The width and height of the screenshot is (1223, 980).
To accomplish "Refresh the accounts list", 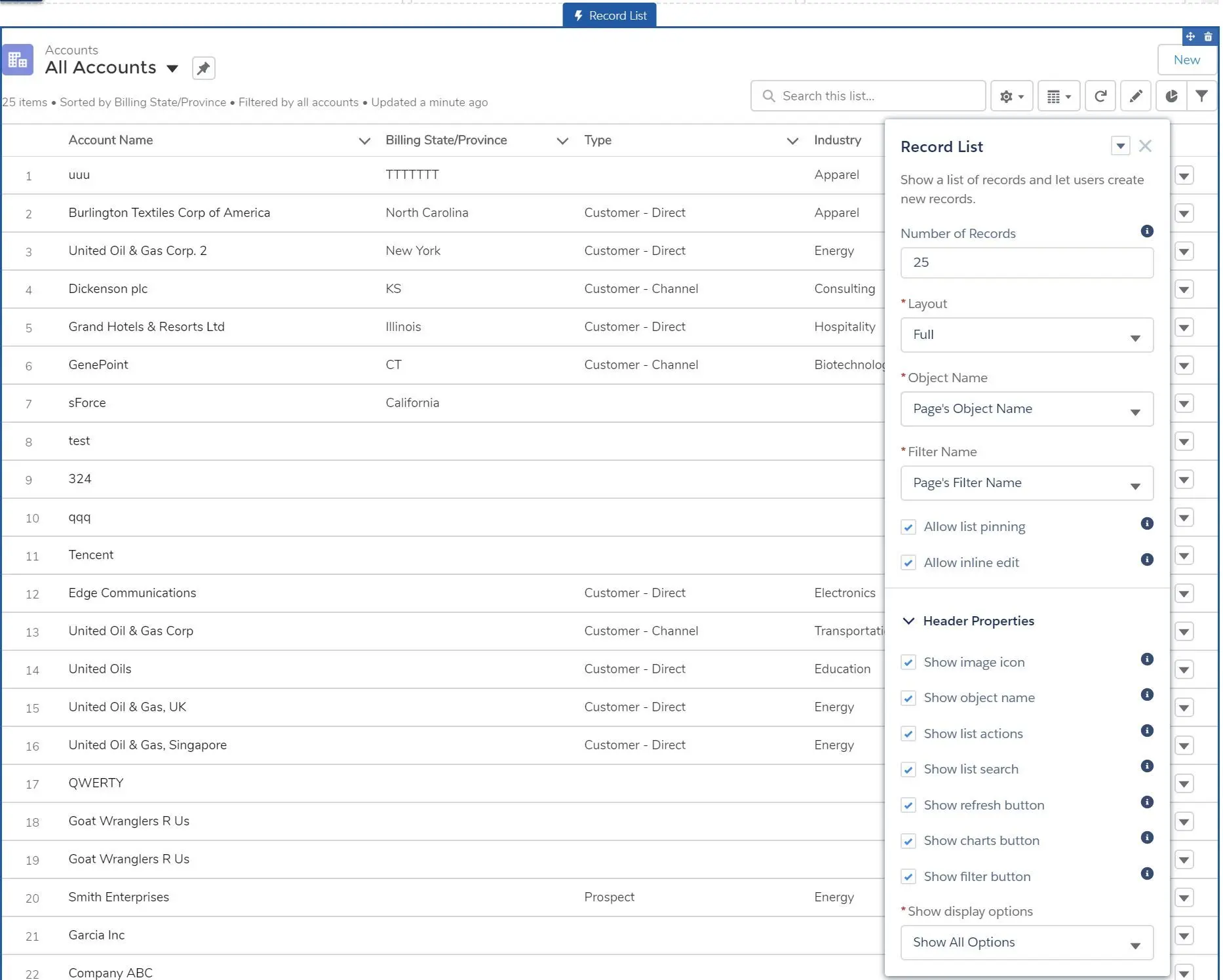I will pyautogui.click(x=1100, y=96).
